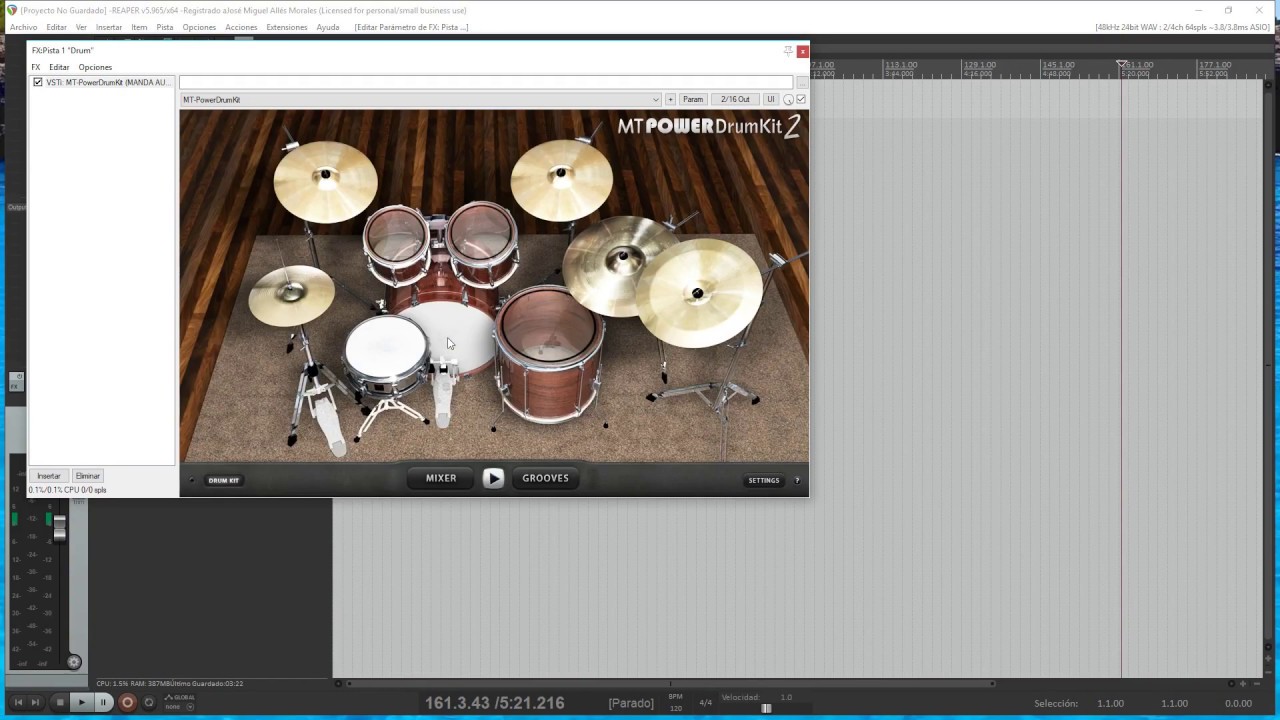Open the GROOVES view in drum kit

[545, 478]
